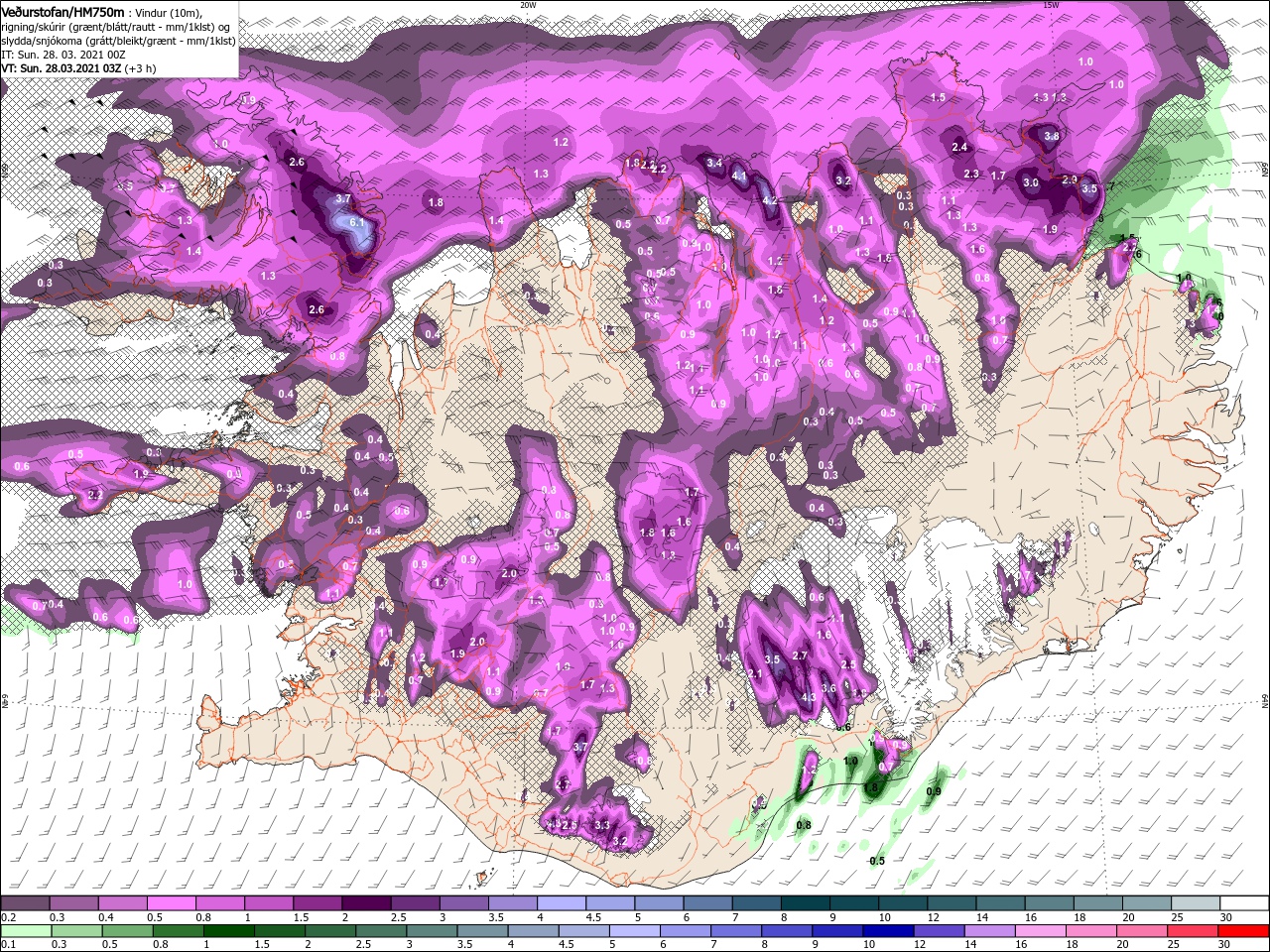Click the Veðurstofan/HM750m title text
The height and width of the screenshot is (952, 1270).
tap(63, 12)
